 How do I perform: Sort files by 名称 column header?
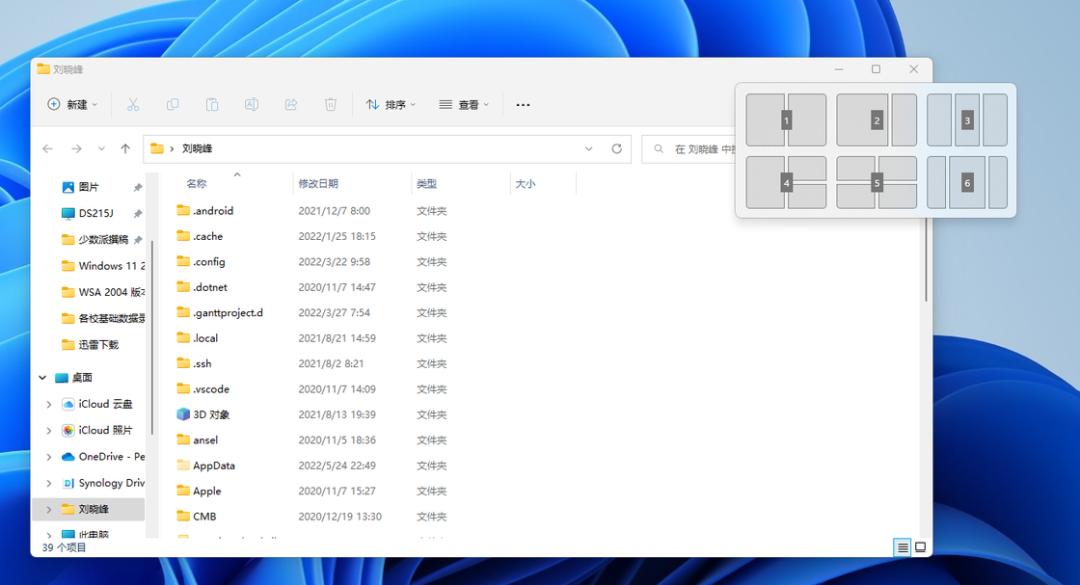pos(197,184)
